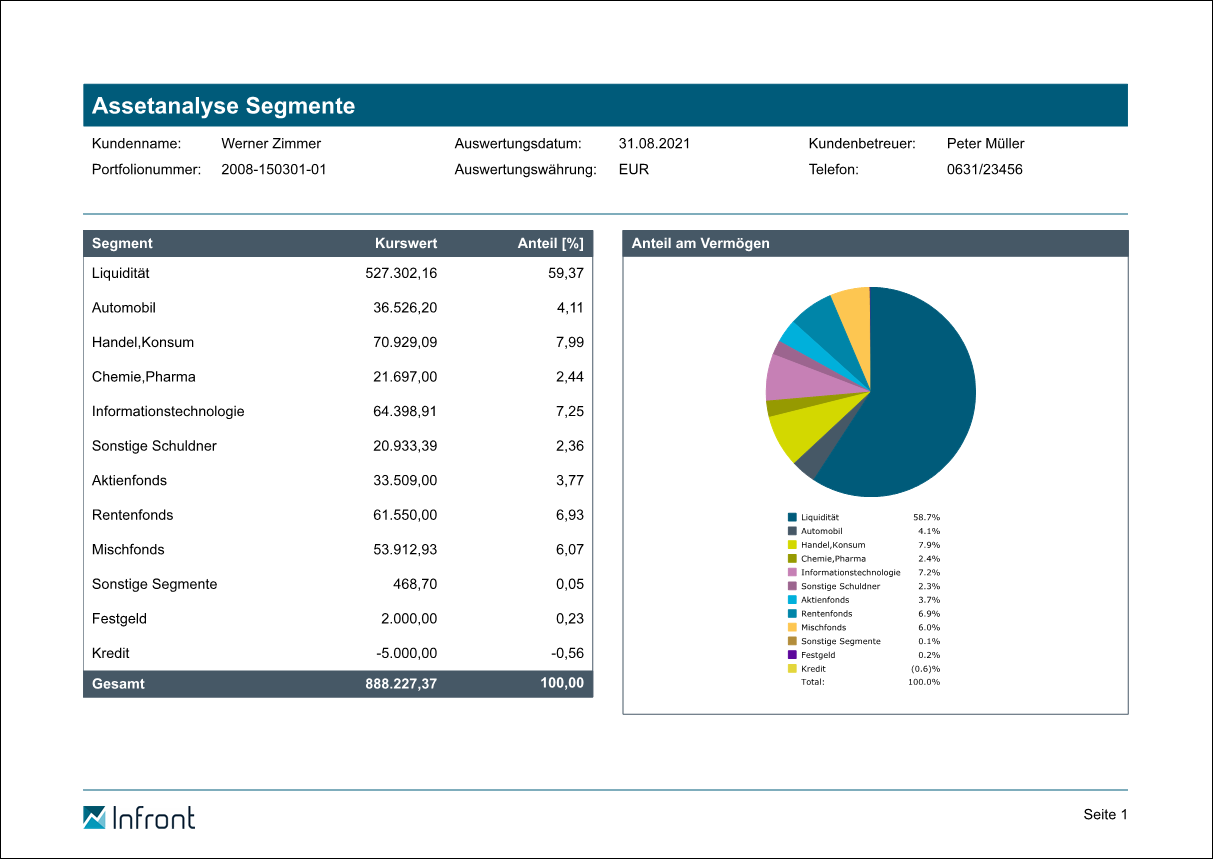Viewport: 1213px width, 859px height.
Task: Select the Rentenfonds table row label
Action: click(132, 515)
